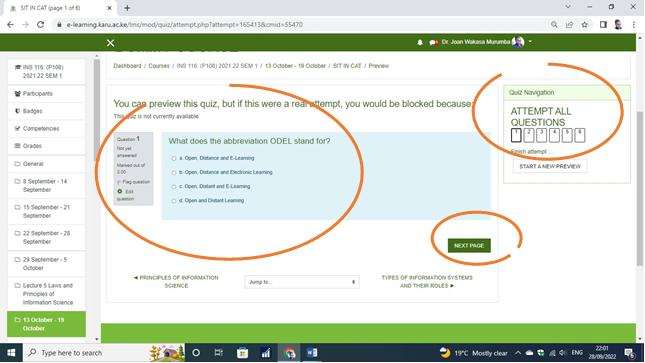The height and width of the screenshot is (363, 645).
Task: Click the NEXT PAGE button
Action: tap(469, 246)
